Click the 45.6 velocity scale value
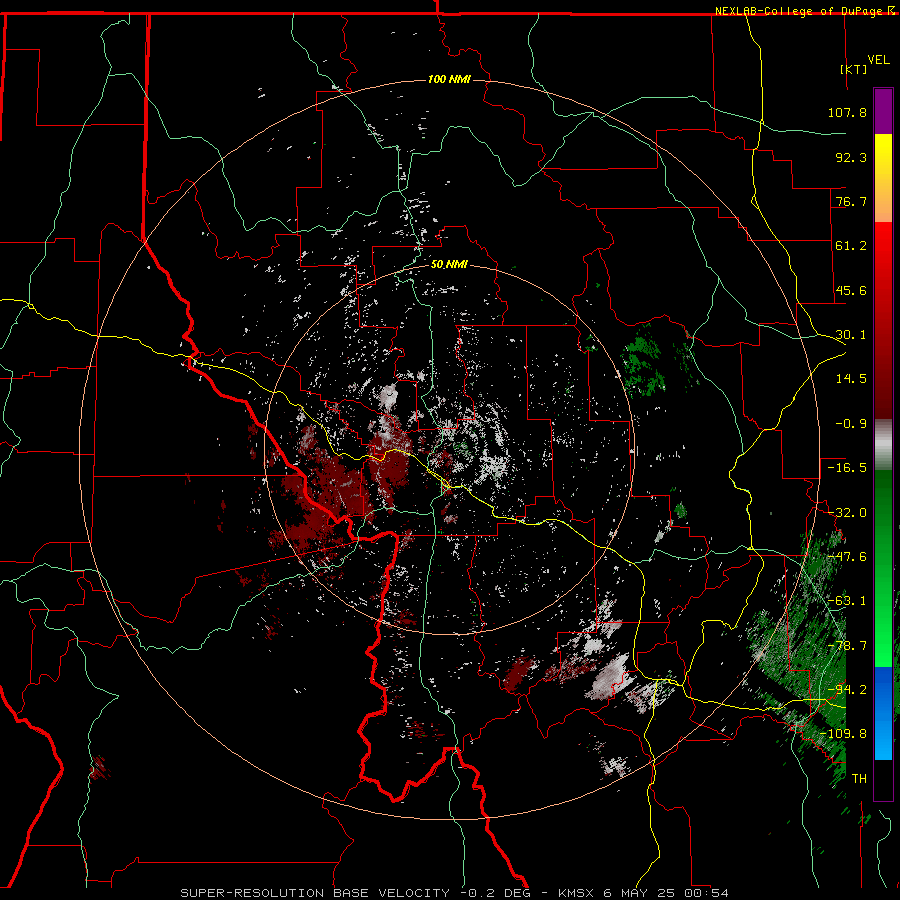Viewport: 900px width, 900px height. point(851,290)
